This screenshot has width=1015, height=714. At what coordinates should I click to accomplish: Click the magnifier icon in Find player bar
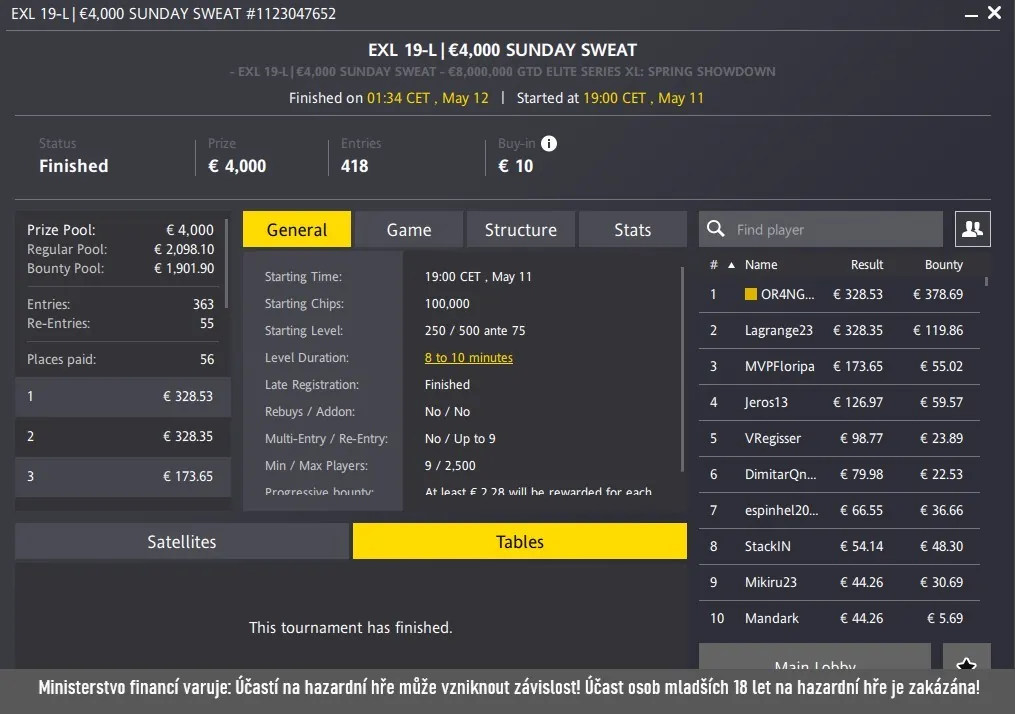pyautogui.click(x=716, y=228)
